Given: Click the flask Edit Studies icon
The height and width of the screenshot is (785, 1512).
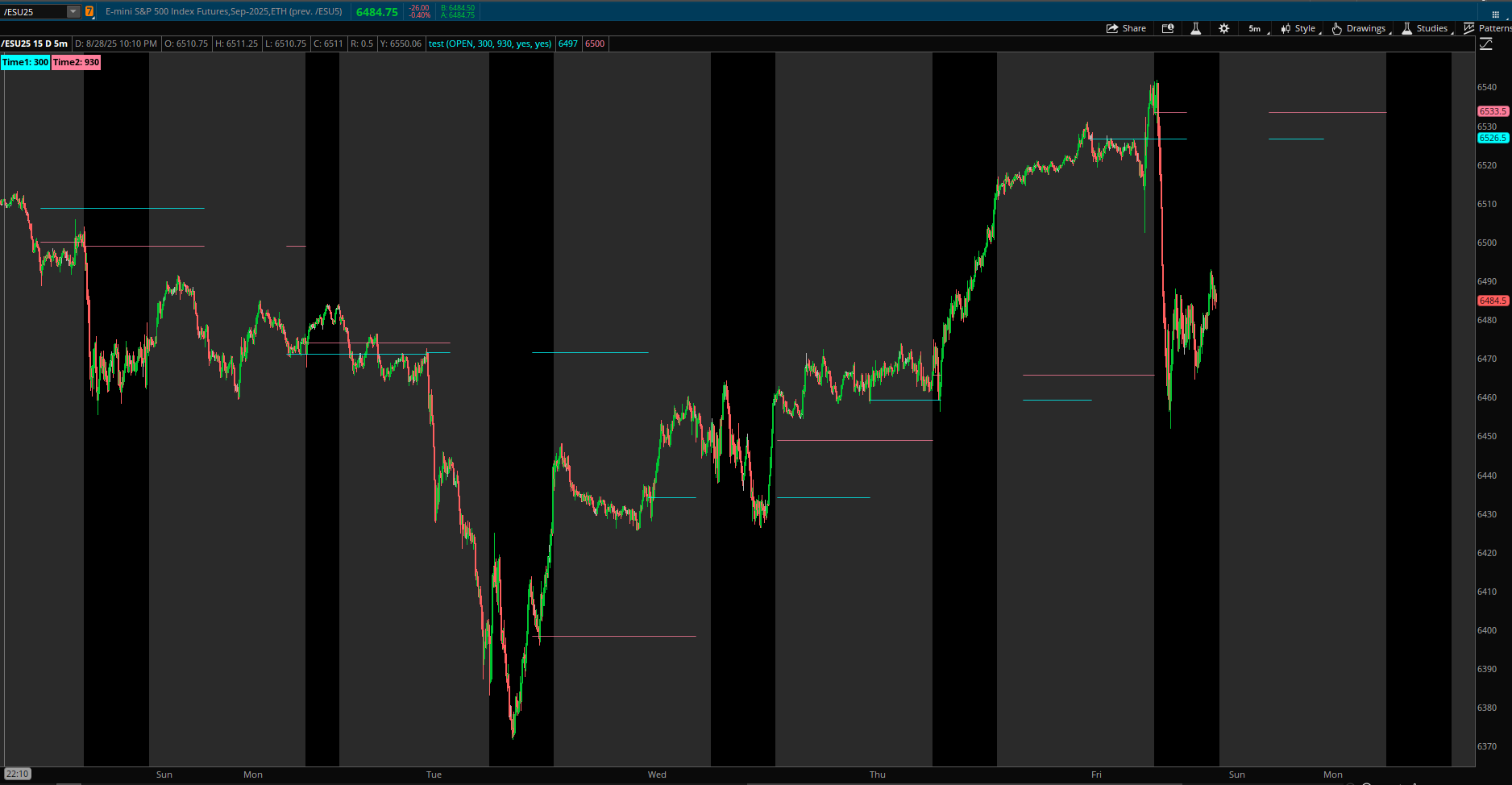Looking at the screenshot, I should [1195, 28].
